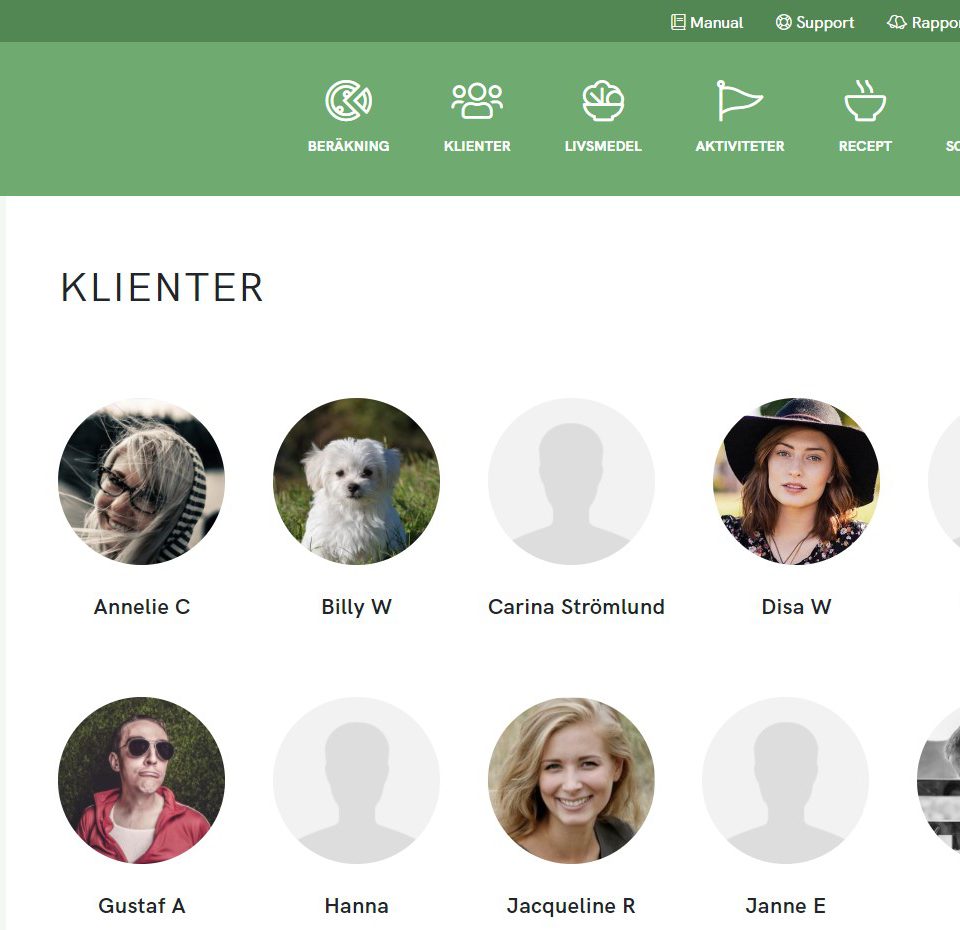Image resolution: width=960 pixels, height=930 pixels.
Task: Select Gustaf A's client photo
Action: coord(141,780)
